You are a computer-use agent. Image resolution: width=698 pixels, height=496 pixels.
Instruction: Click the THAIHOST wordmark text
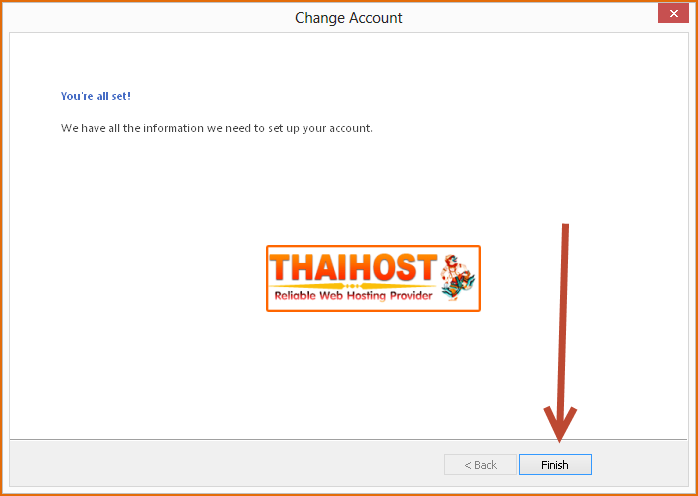353,268
